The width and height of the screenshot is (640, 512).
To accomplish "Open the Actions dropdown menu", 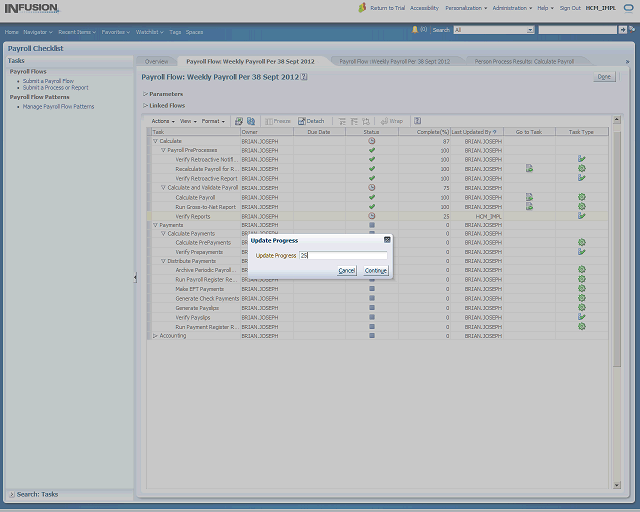I will pyautogui.click(x=162, y=121).
